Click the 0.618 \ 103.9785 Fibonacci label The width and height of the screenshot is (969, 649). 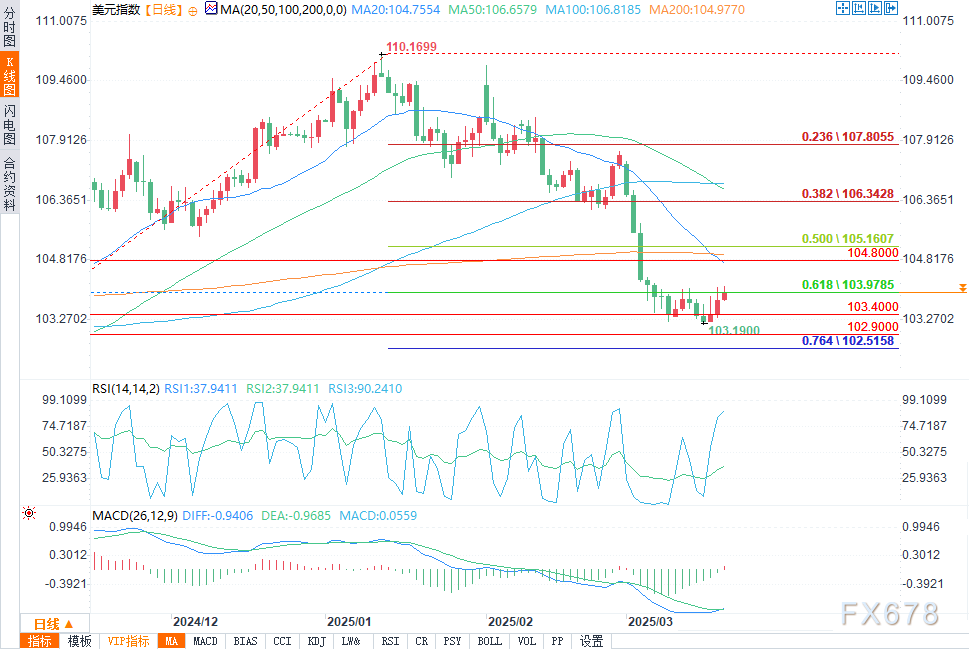coord(848,285)
